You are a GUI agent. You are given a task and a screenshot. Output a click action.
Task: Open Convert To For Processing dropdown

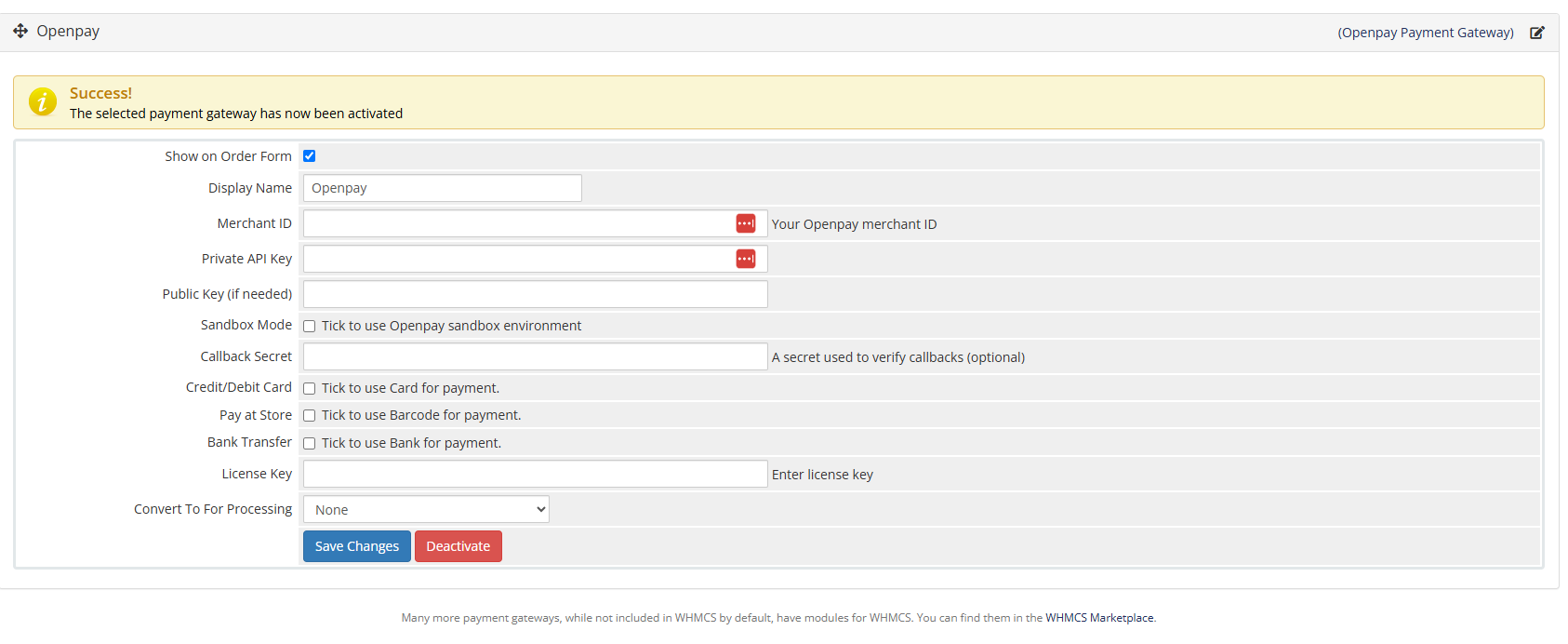[426, 510]
